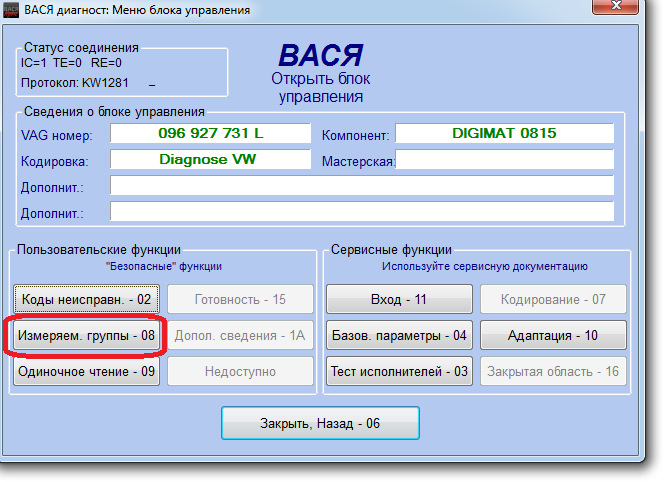Image resolution: width=664 pixels, height=482 pixels.
Task: Click the second Дополнит. field
Action: [x=362, y=211]
